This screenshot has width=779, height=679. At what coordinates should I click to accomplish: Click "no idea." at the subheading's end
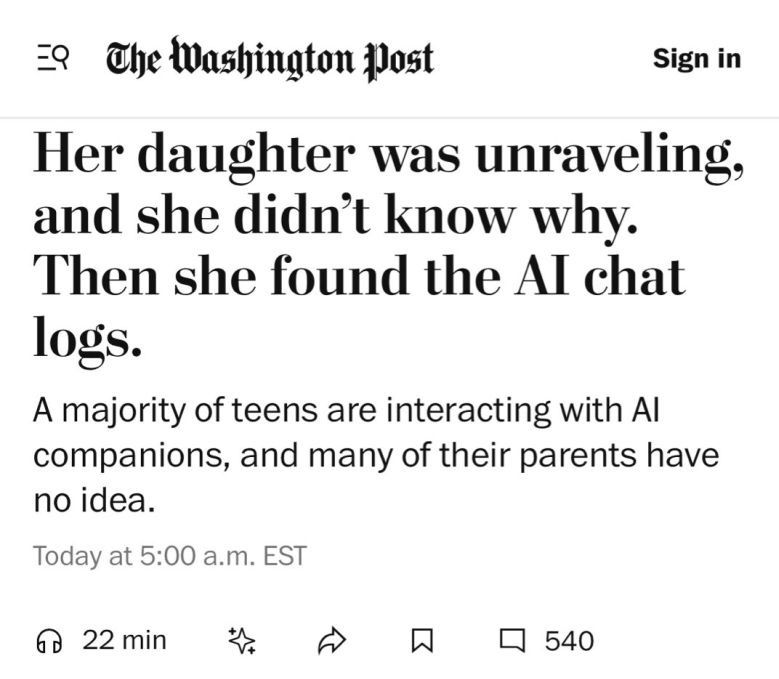tap(95, 499)
